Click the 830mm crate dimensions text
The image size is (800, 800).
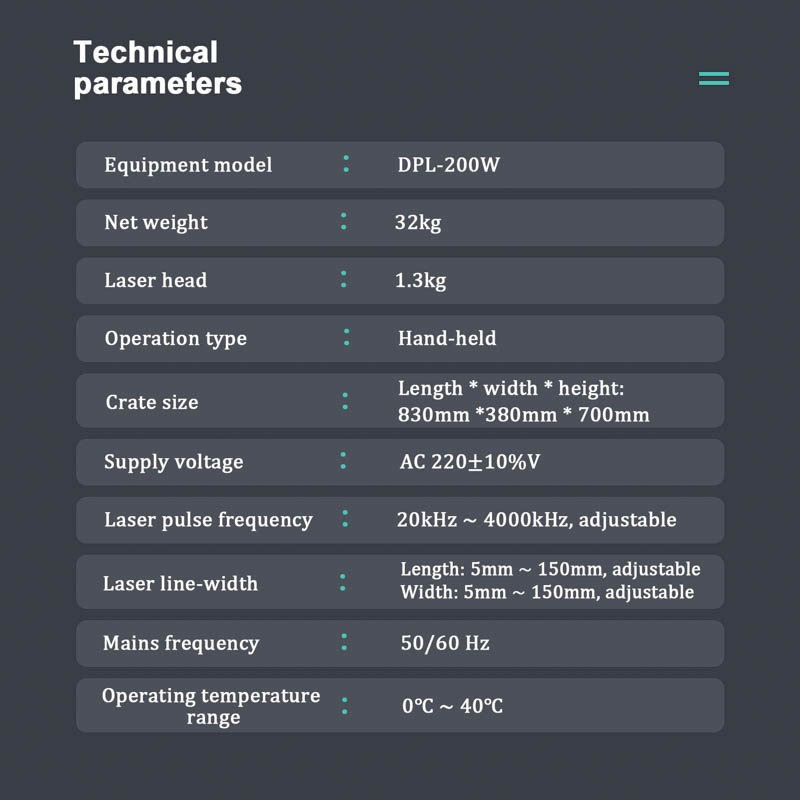point(523,414)
